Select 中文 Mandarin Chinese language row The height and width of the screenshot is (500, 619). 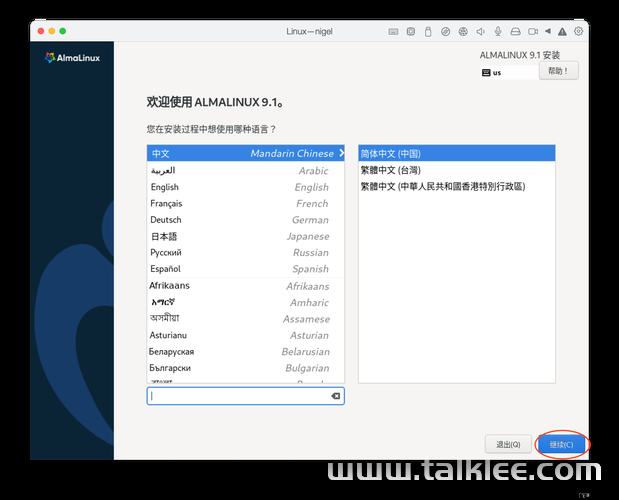tap(246, 153)
